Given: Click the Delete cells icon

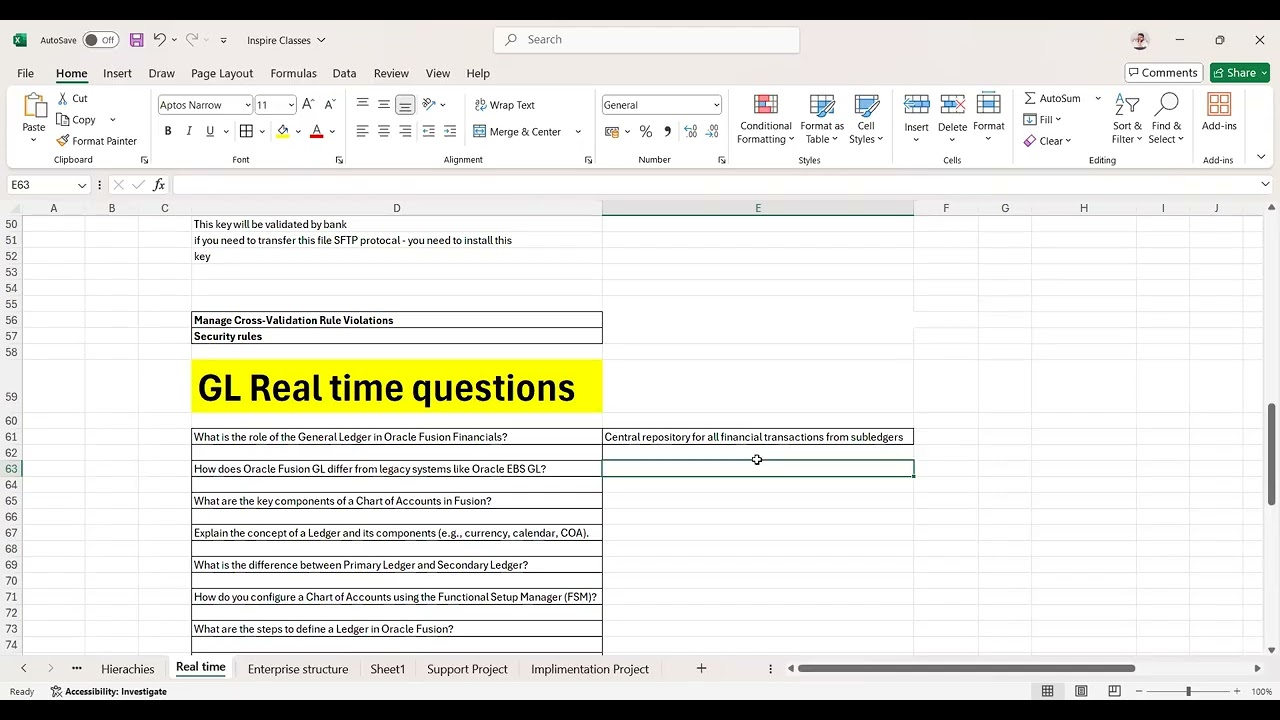Looking at the screenshot, I should (953, 105).
